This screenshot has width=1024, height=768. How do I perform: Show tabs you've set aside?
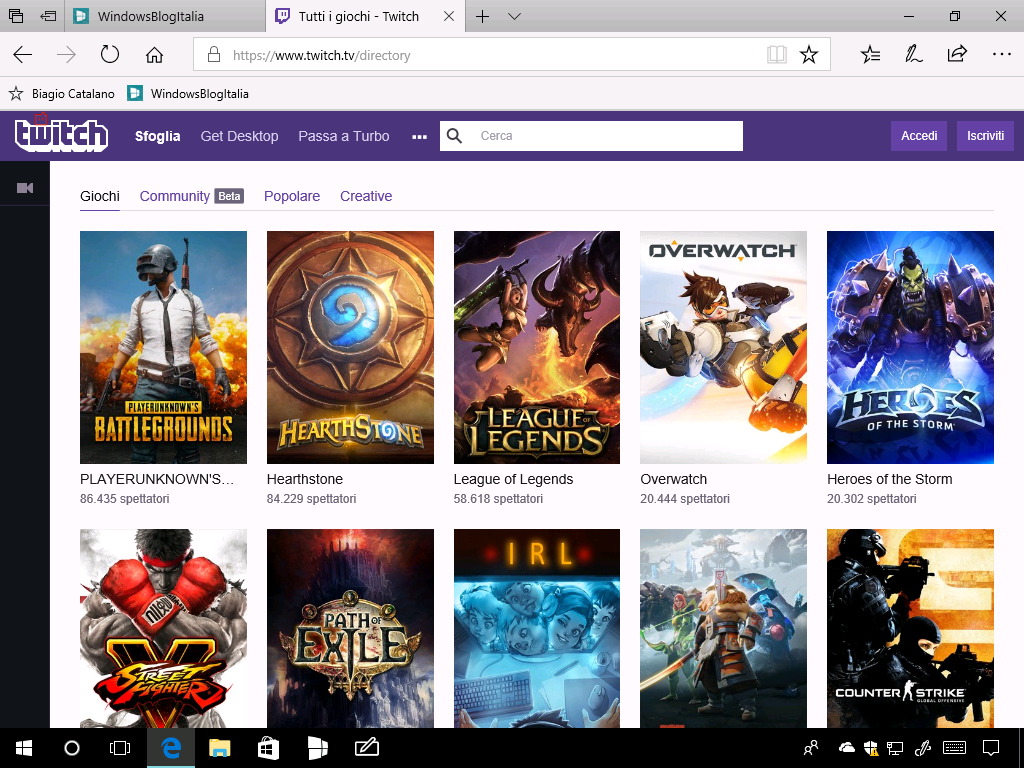(16, 16)
